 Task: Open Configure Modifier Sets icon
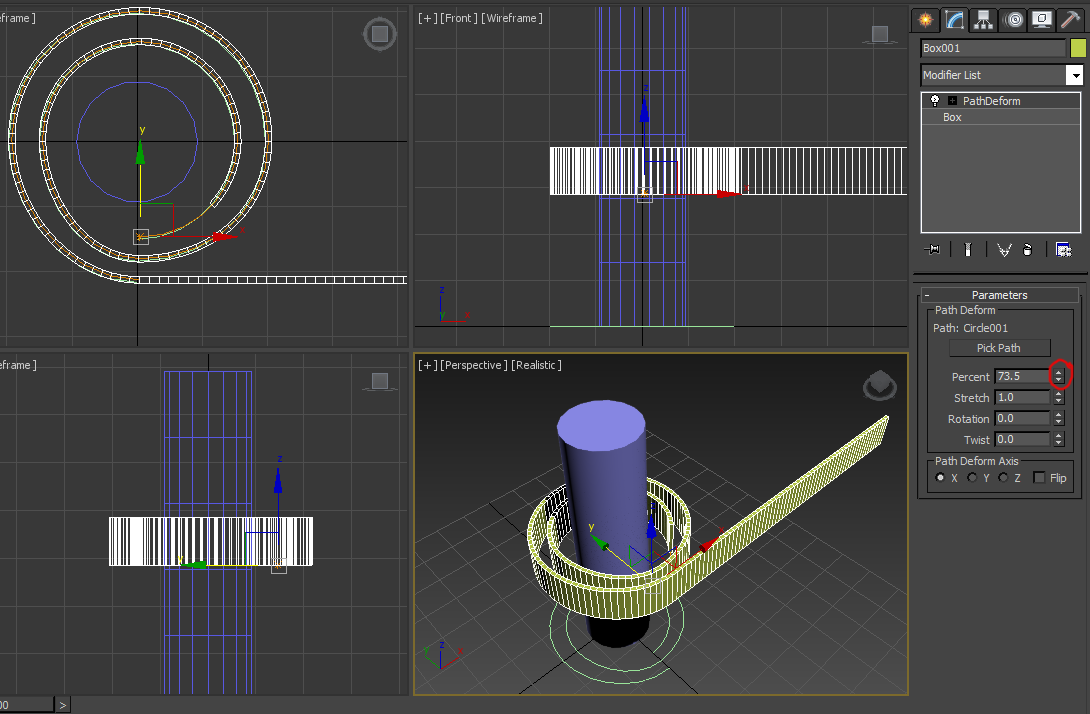[1063, 250]
